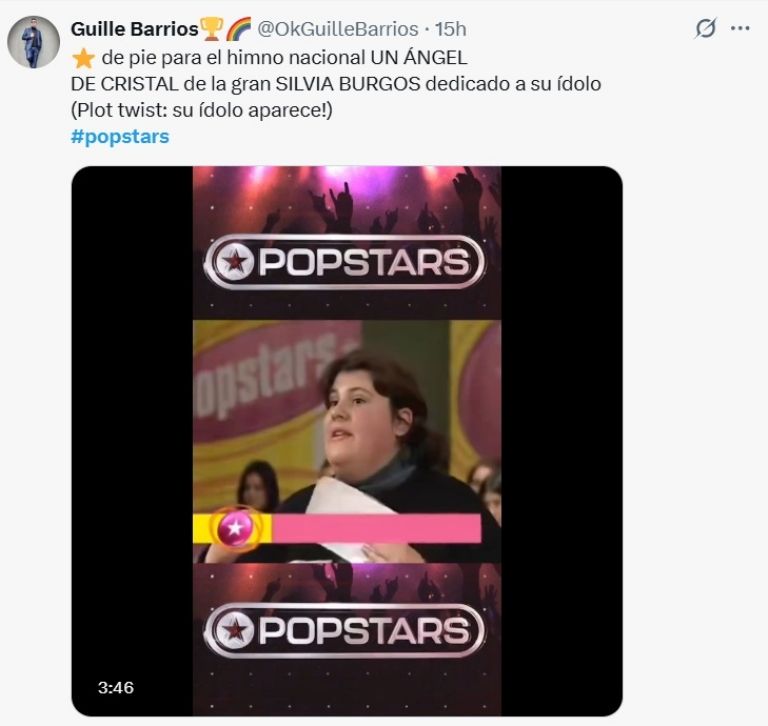Click the top POPSTARS logo text in the video
Image resolution: width=768 pixels, height=726 pixels.
[363, 262]
